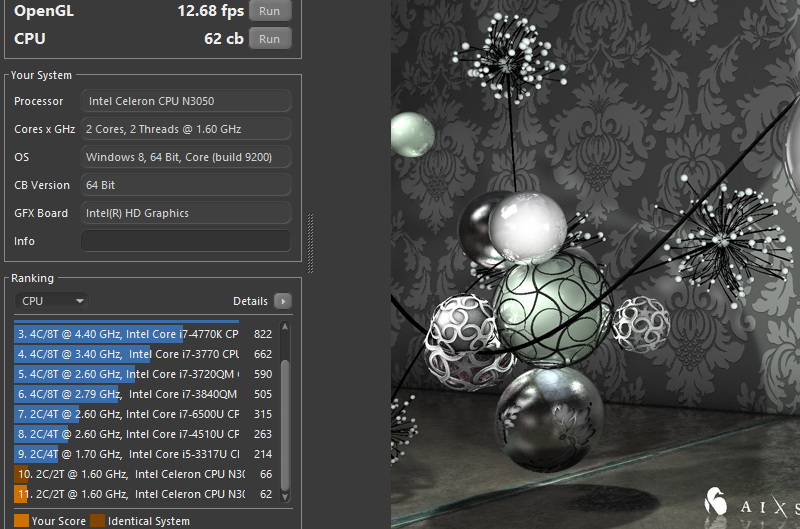Run the OpenGL benchmark
This screenshot has height=529, width=800.
tap(270, 11)
